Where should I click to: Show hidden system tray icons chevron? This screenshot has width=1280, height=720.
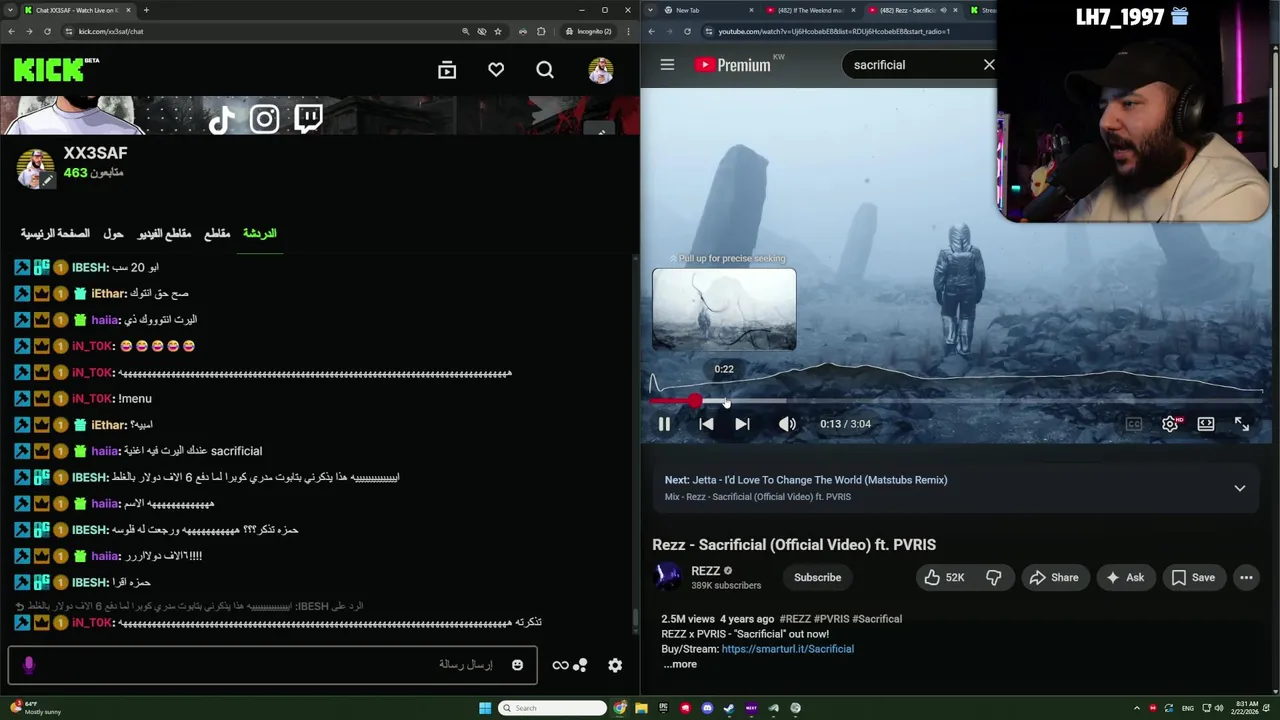tap(1136, 708)
